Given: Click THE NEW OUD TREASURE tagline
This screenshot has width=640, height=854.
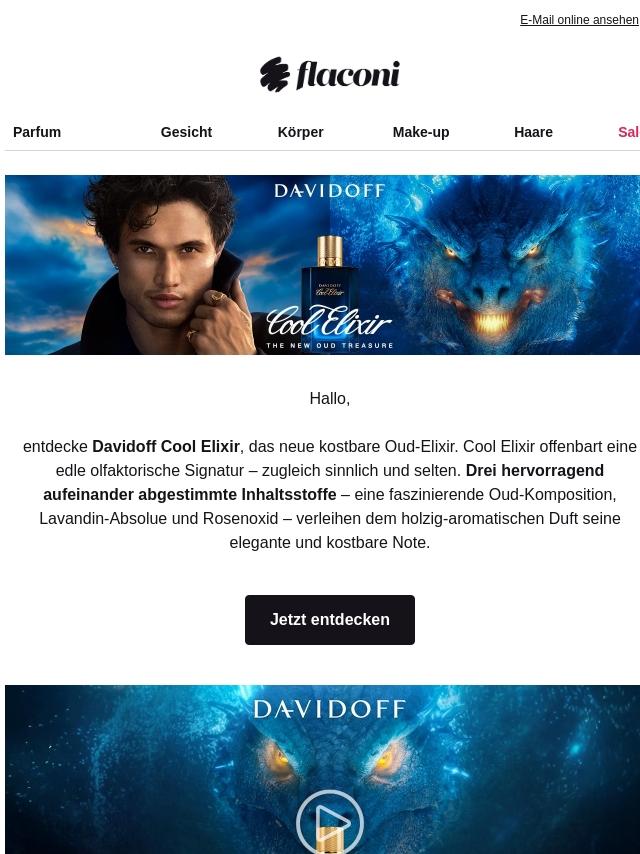Looking at the screenshot, I should click(x=330, y=346).
